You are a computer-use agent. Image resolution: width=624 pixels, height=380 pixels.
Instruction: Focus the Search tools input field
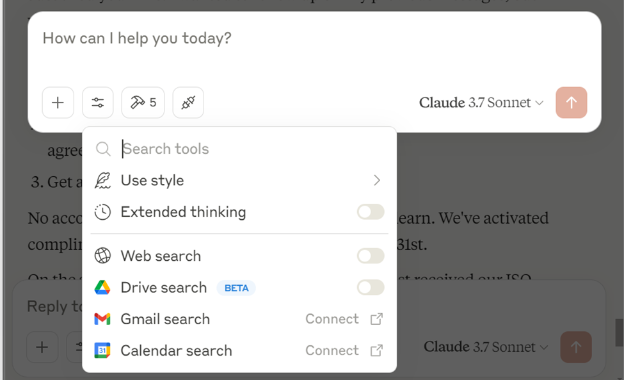(253, 149)
